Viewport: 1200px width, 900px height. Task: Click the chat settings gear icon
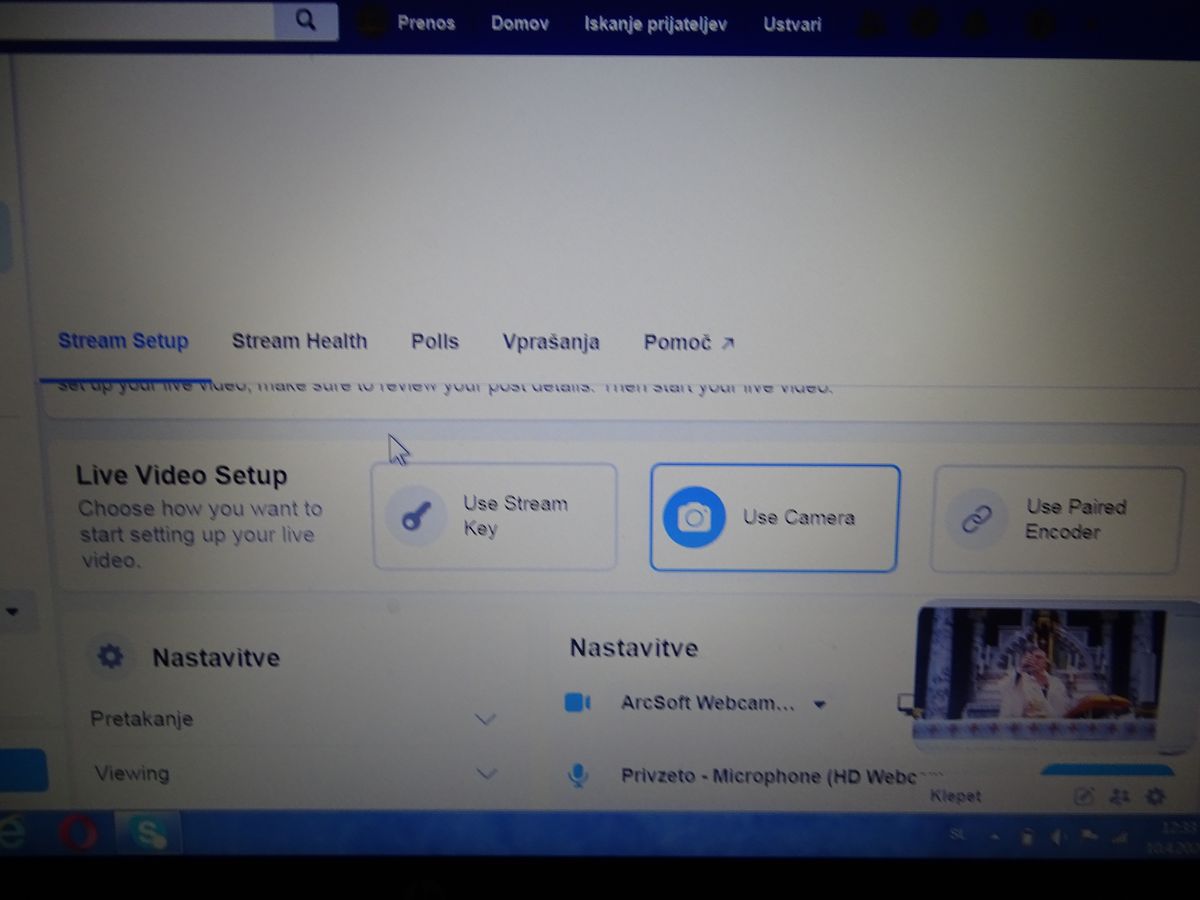point(1155,797)
